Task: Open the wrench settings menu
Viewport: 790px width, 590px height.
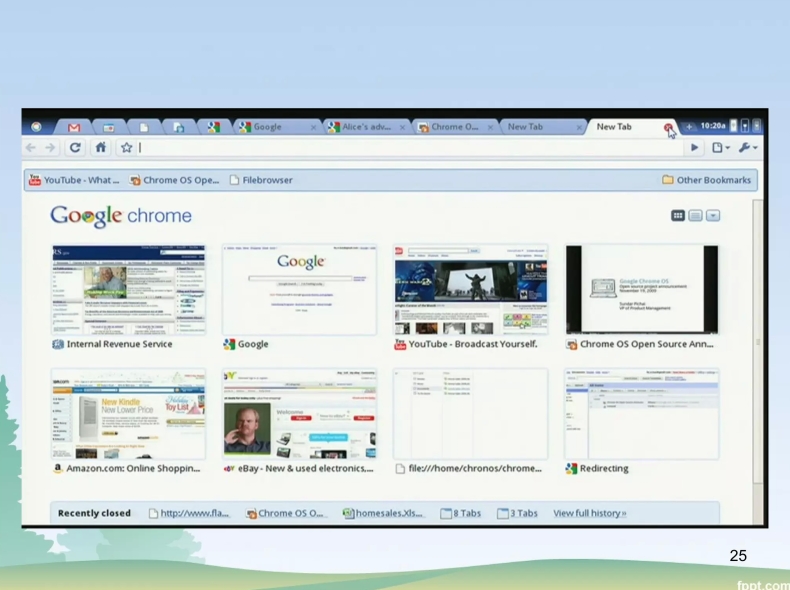Action: (748, 148)
